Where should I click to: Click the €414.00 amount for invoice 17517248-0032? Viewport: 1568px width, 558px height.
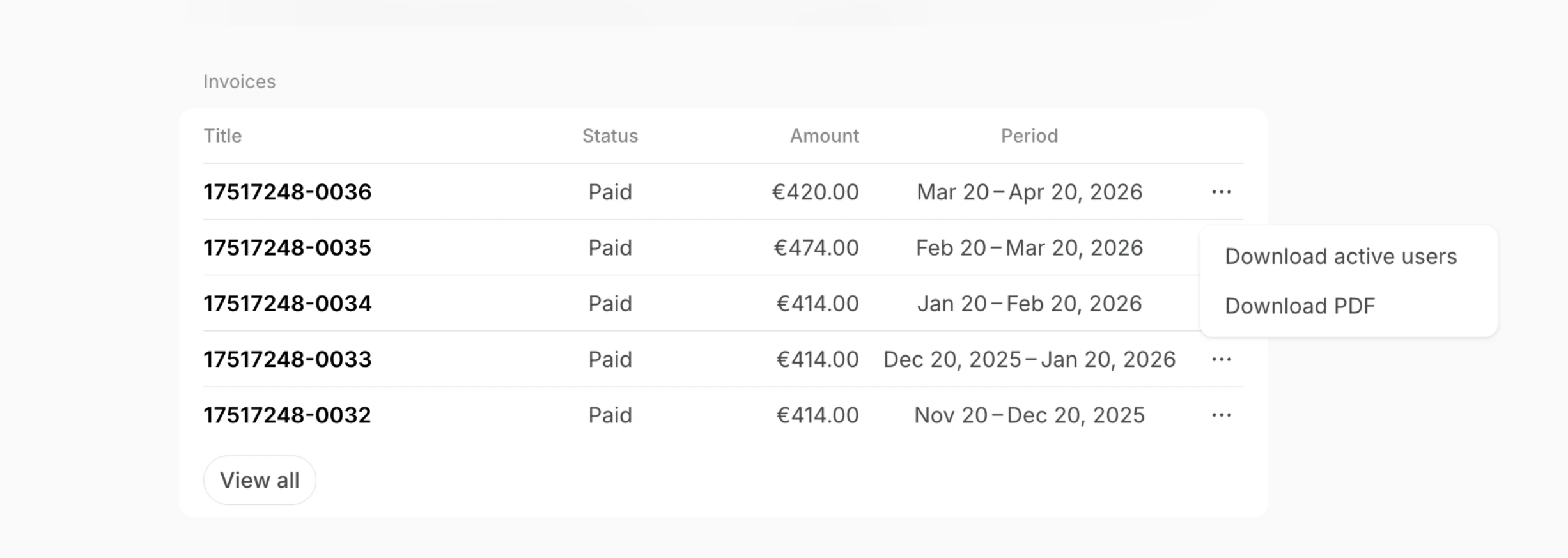(x=818, y=415)
